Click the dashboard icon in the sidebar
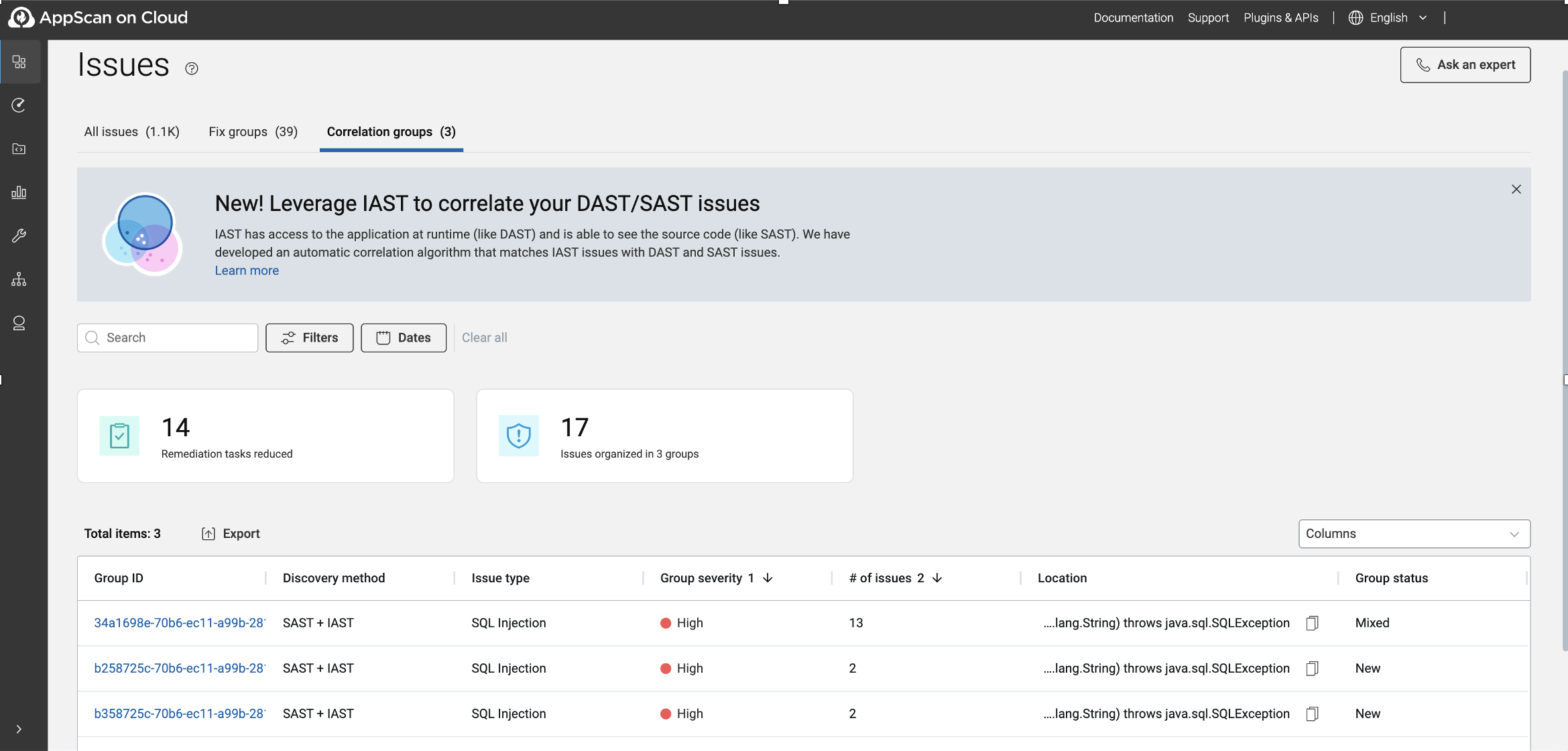The width and height of the screenshot is (1568, 751). (19, 62)
